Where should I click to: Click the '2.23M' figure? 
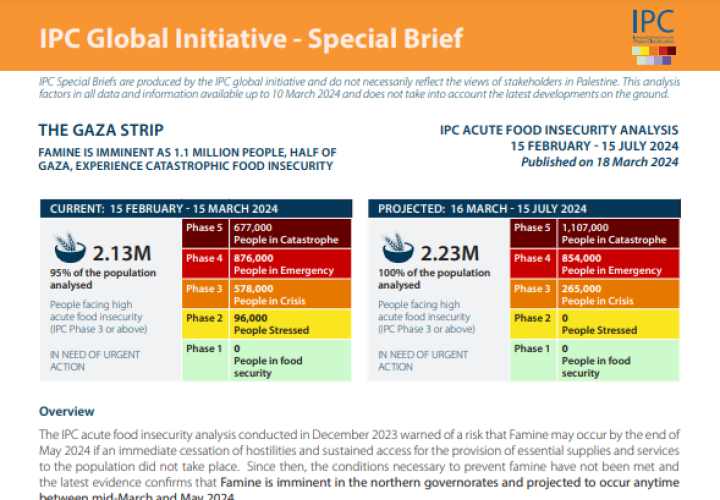point(450,253)
